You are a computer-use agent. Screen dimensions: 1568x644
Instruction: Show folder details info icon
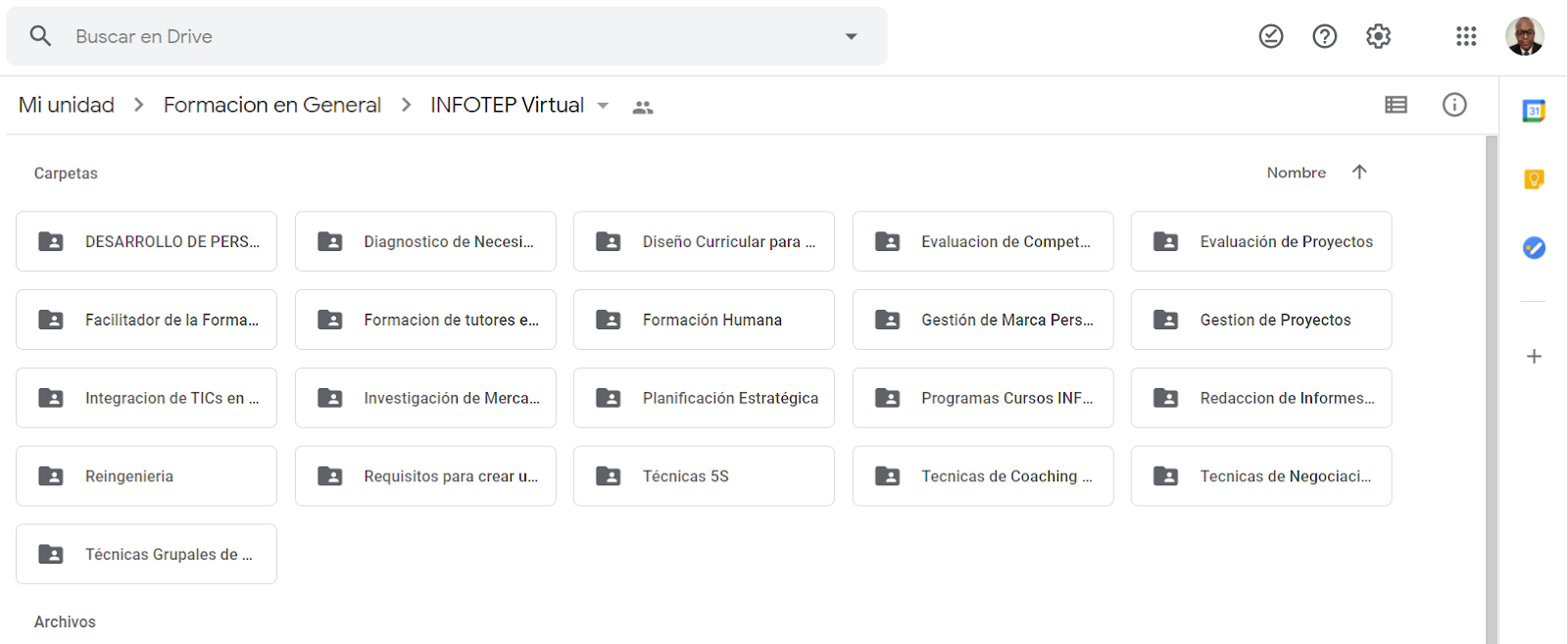coord(1454,105)
